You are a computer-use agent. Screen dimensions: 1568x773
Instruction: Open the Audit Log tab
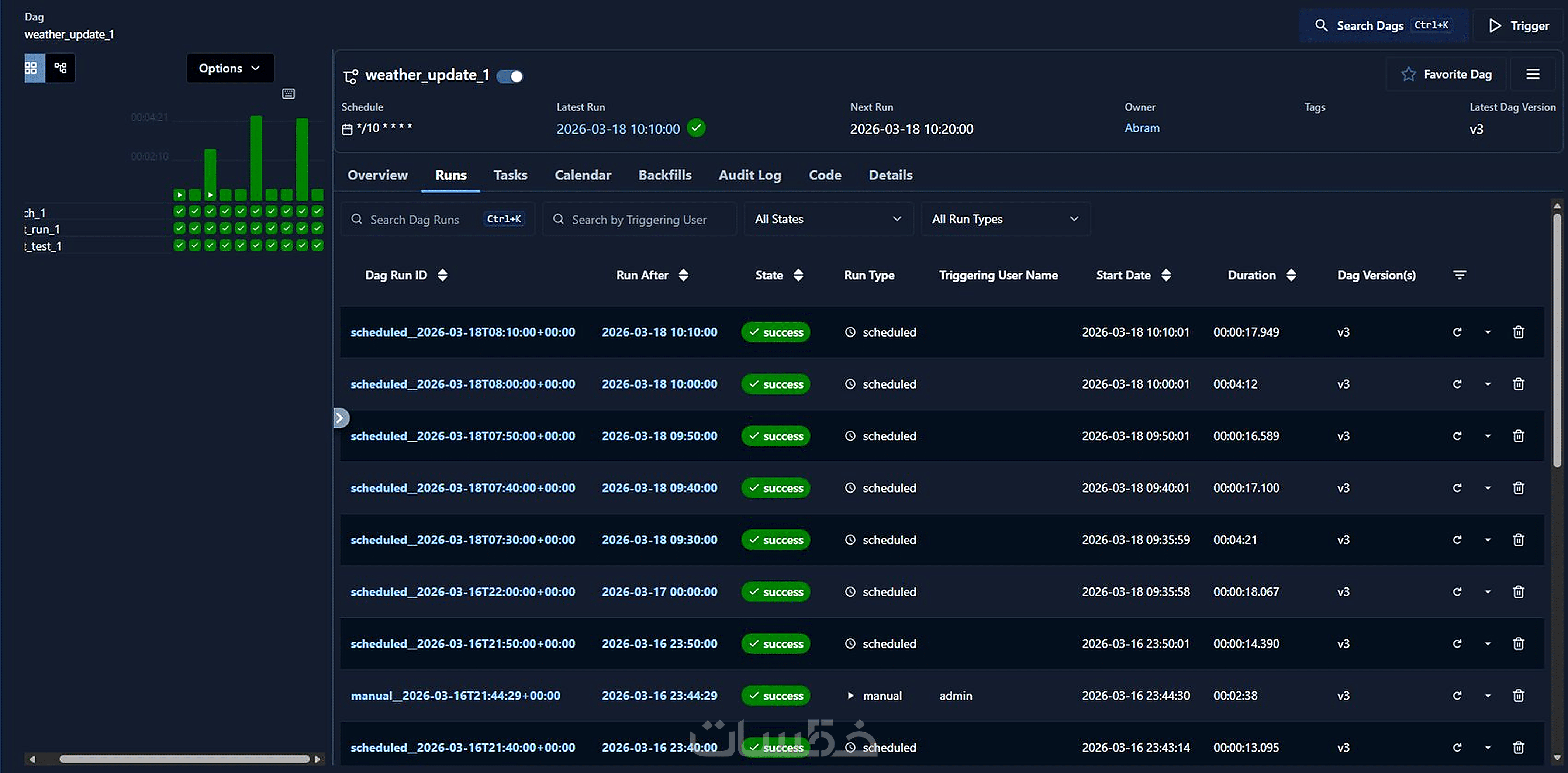coord(749,175)
